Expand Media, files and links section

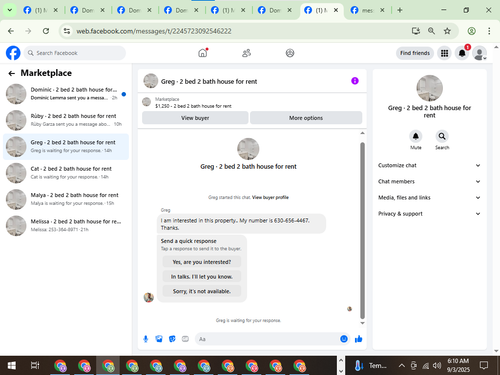coord(429,198)
